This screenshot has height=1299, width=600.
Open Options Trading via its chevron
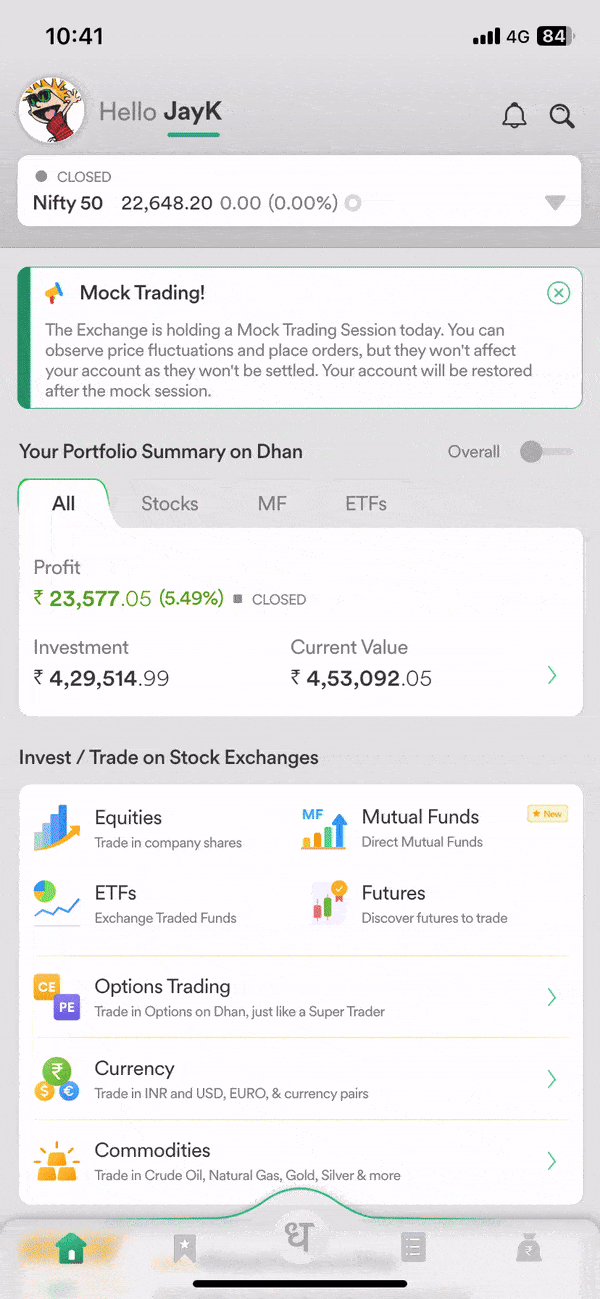552,997
